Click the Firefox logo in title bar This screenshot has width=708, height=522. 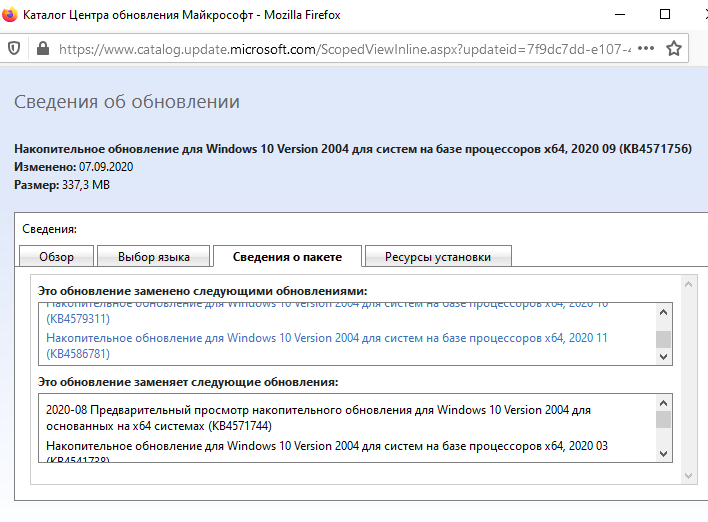(x=9, y=14)
